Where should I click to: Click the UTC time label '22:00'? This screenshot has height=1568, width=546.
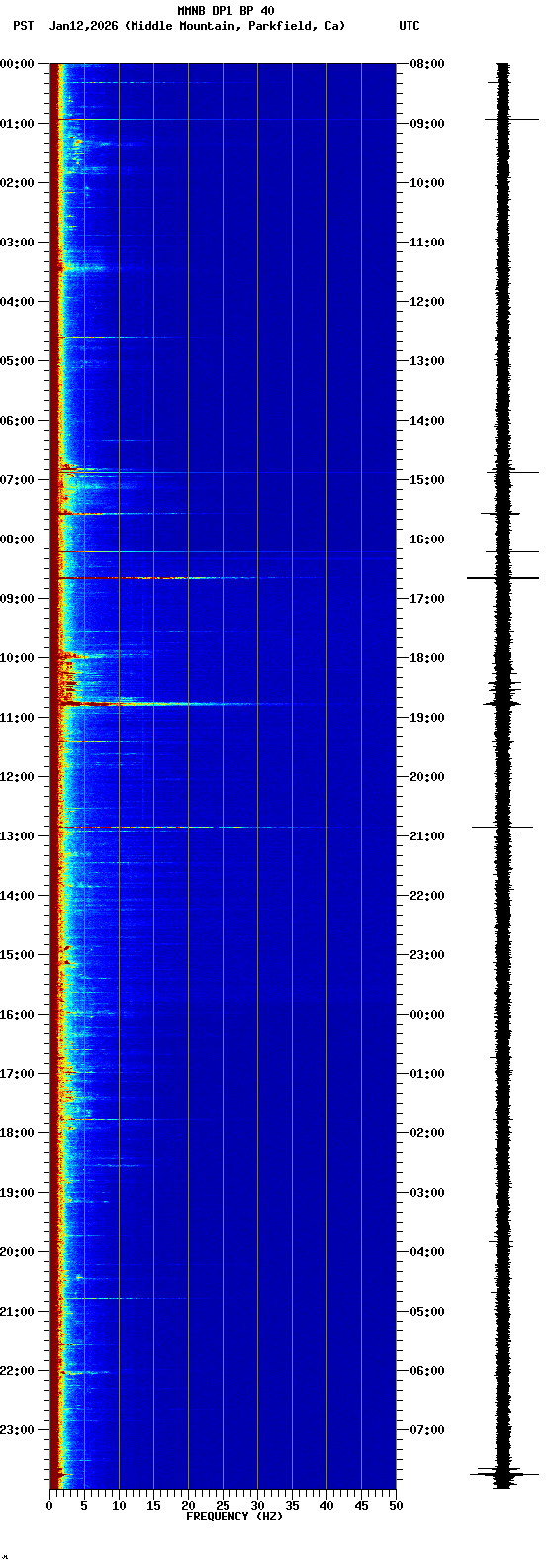coord(427,896)
